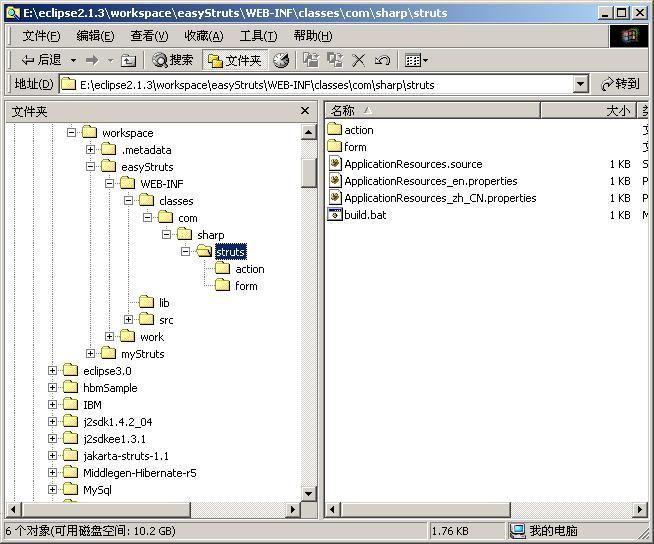Open the Help menu
This screenshot has height=544, width=654.
[313, 36]
